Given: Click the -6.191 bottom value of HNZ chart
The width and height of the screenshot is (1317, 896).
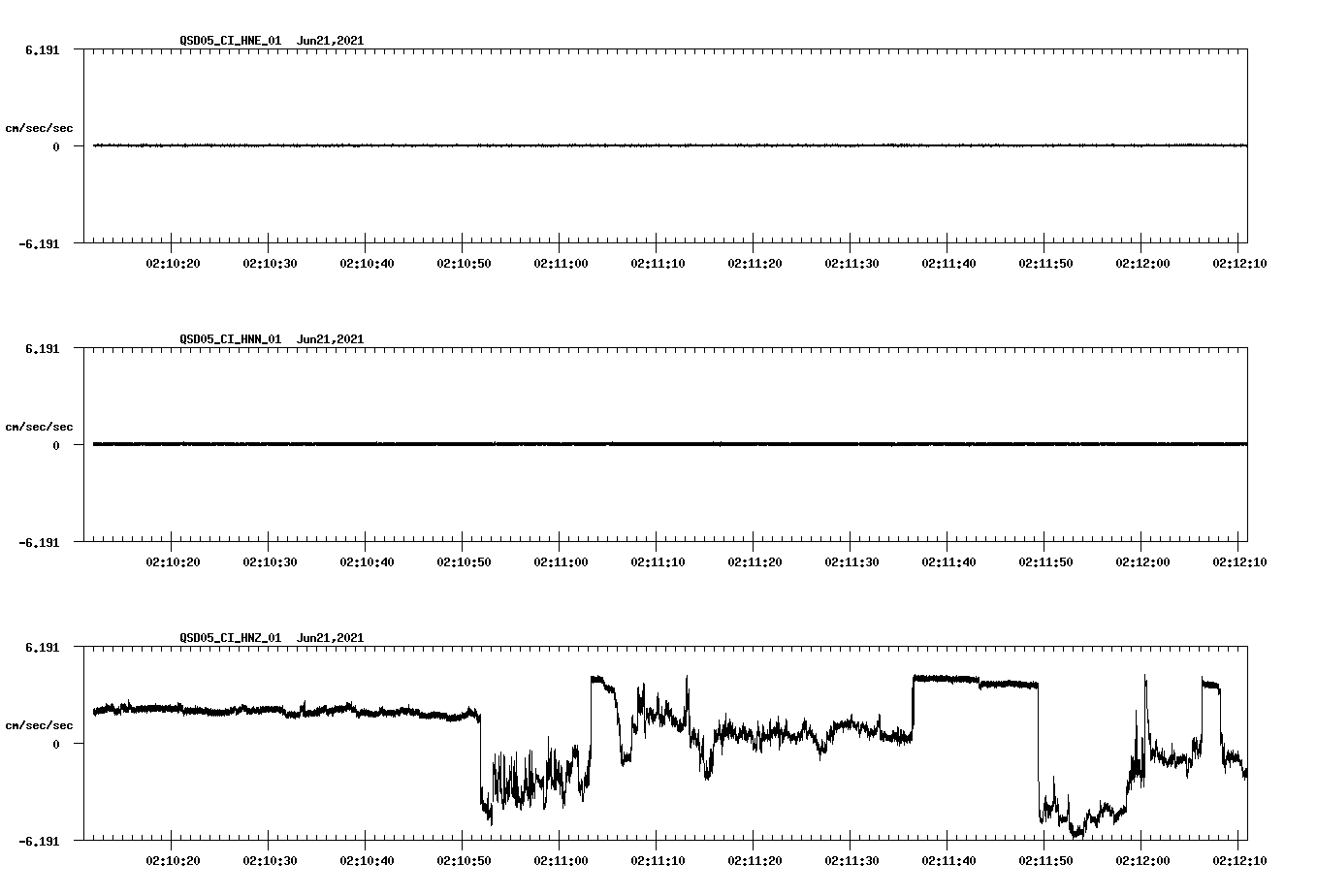Looking at the screenshot, I should tap(39, 841).
